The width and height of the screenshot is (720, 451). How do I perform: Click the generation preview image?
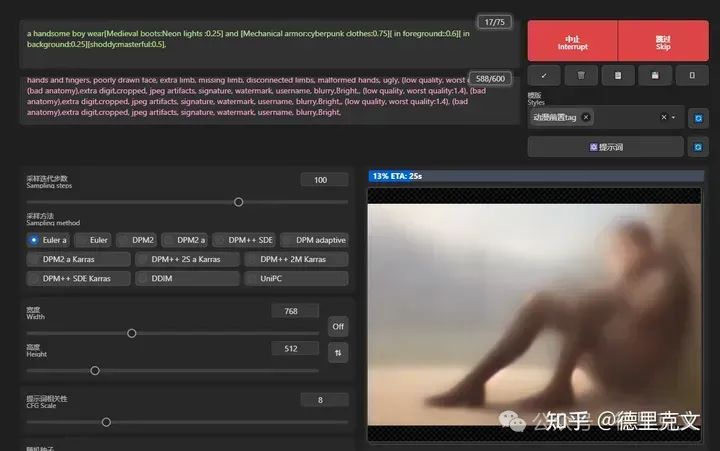click(534, 314)
